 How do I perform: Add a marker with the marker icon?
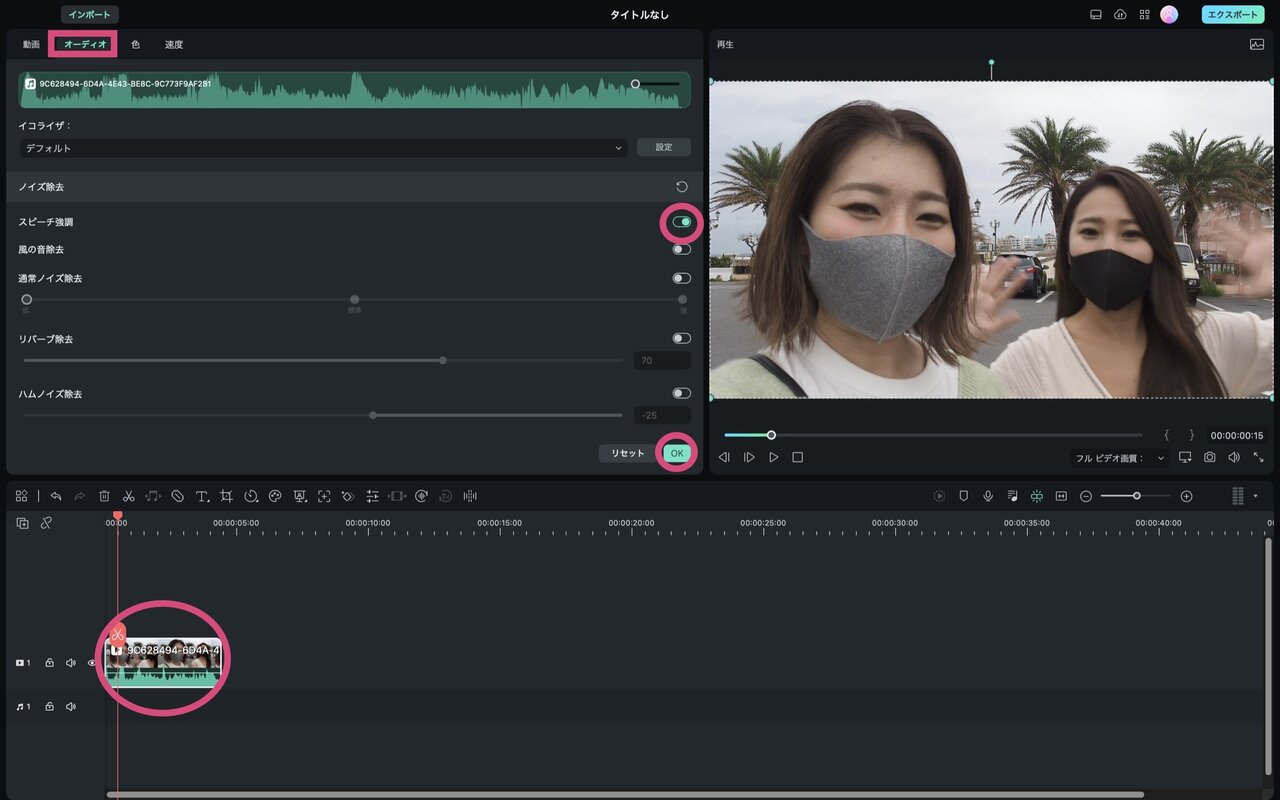964,496
